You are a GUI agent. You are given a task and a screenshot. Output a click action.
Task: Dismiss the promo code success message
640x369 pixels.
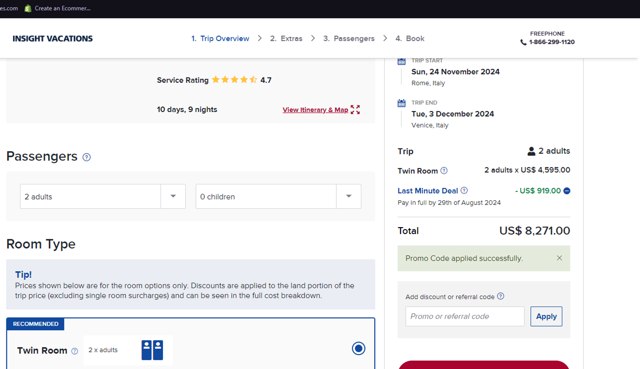[559, 258]
